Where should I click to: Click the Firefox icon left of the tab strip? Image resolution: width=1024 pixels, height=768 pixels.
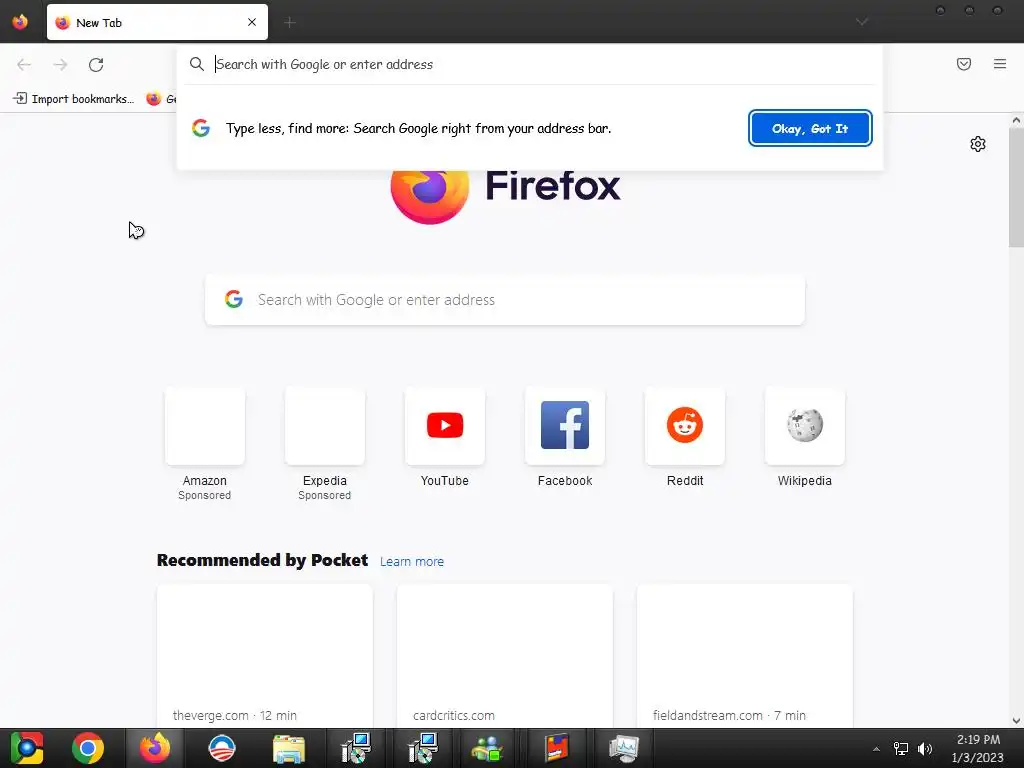(20, 22)
